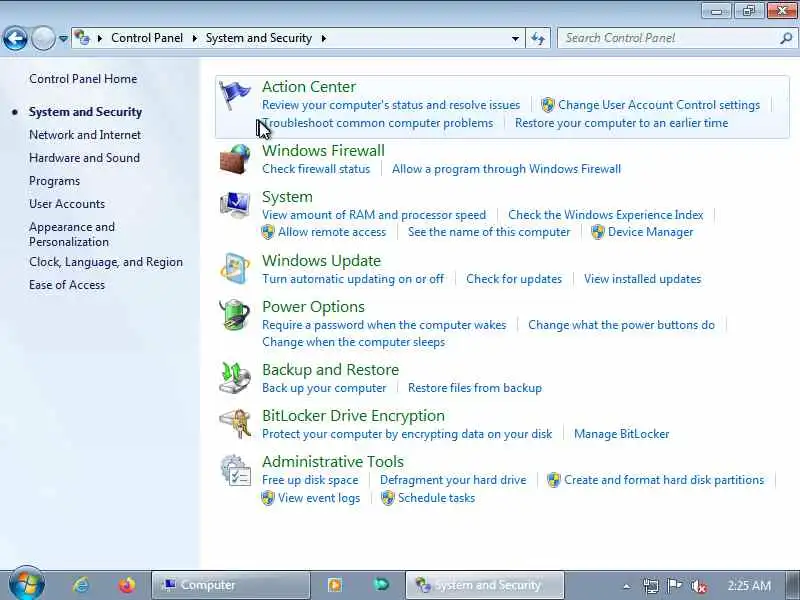
Task: Click Change what the power buttons do
Action: point(621,325)
